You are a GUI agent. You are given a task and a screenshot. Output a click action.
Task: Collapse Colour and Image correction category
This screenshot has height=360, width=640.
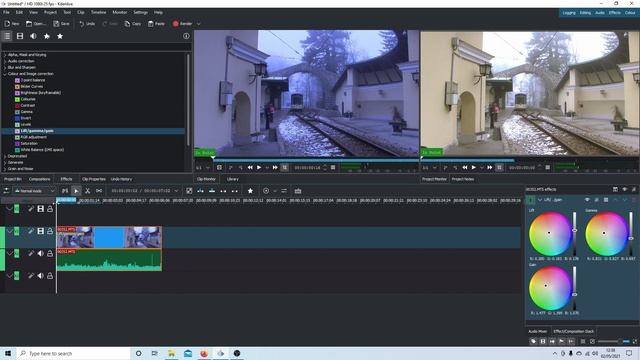click(5, 74)
